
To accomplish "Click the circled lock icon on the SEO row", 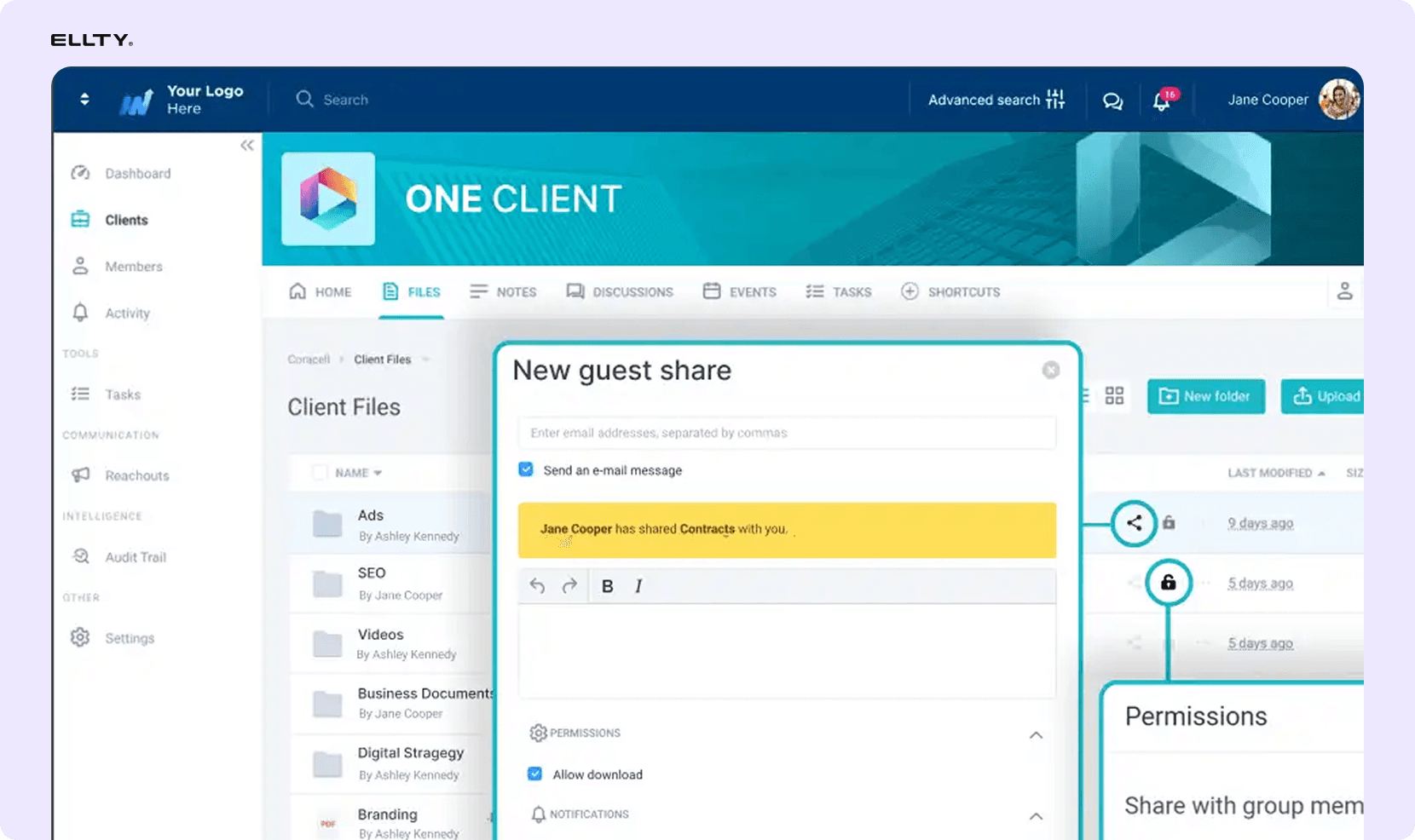I will [x=1168, y=583].
